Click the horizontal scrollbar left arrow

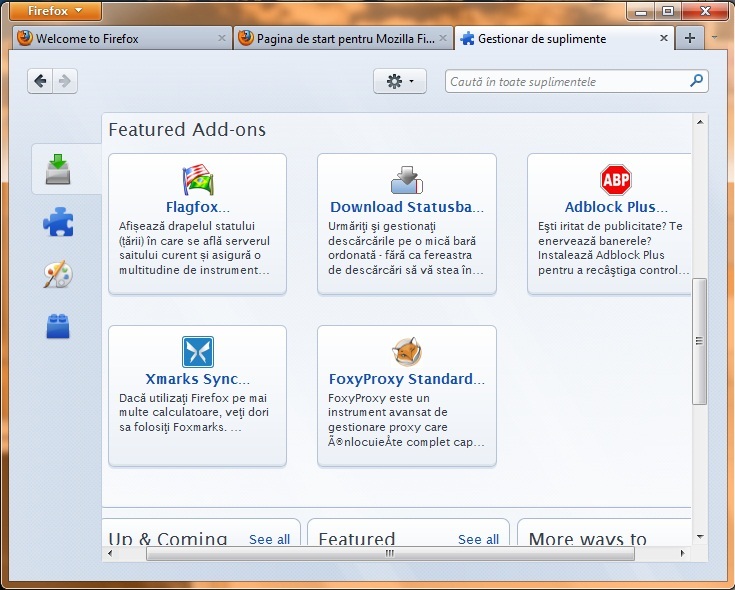[110, 553]
